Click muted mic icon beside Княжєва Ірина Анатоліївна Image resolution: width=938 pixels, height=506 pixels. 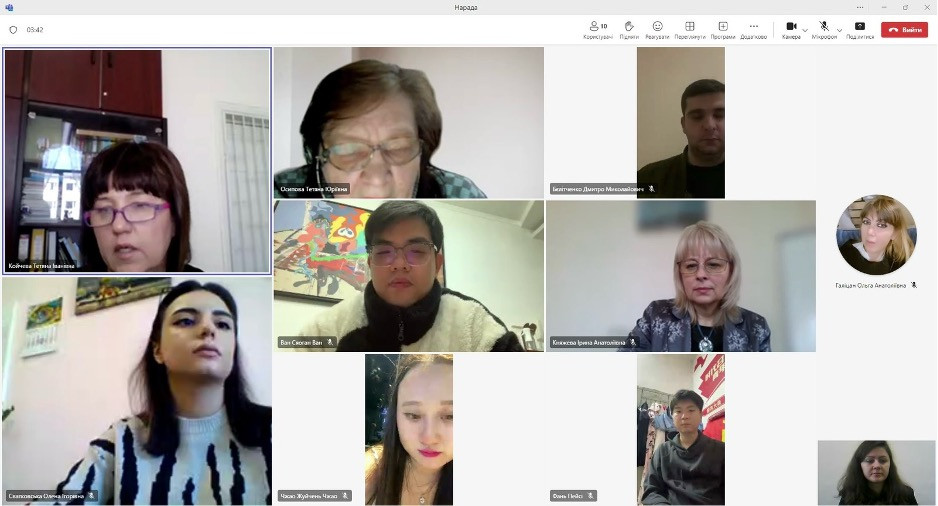(x=632, y=343)
